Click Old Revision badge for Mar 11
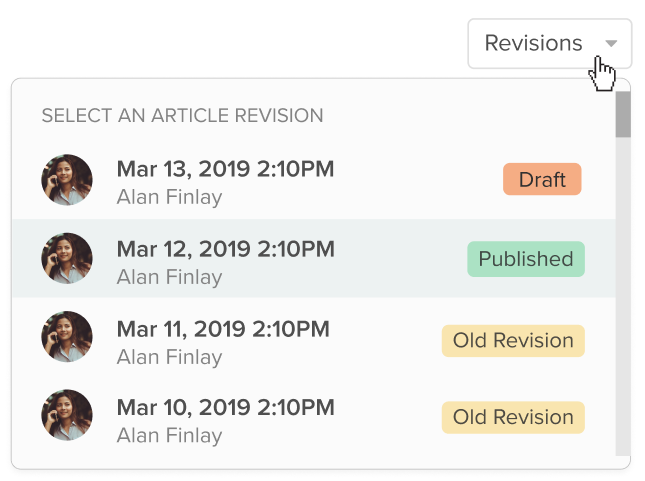 (513, 340)
